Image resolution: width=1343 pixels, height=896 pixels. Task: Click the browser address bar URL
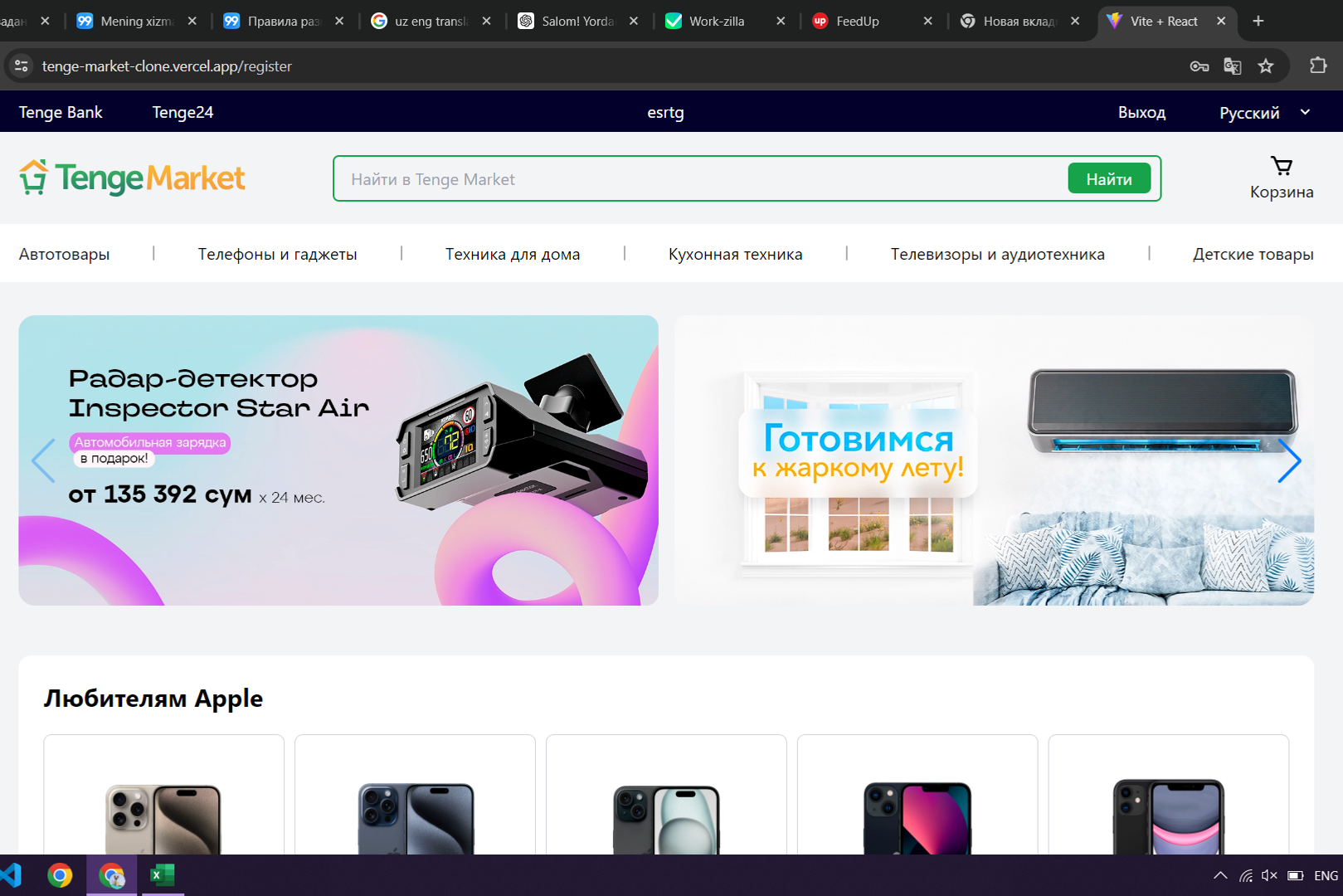tap(167, 66)
